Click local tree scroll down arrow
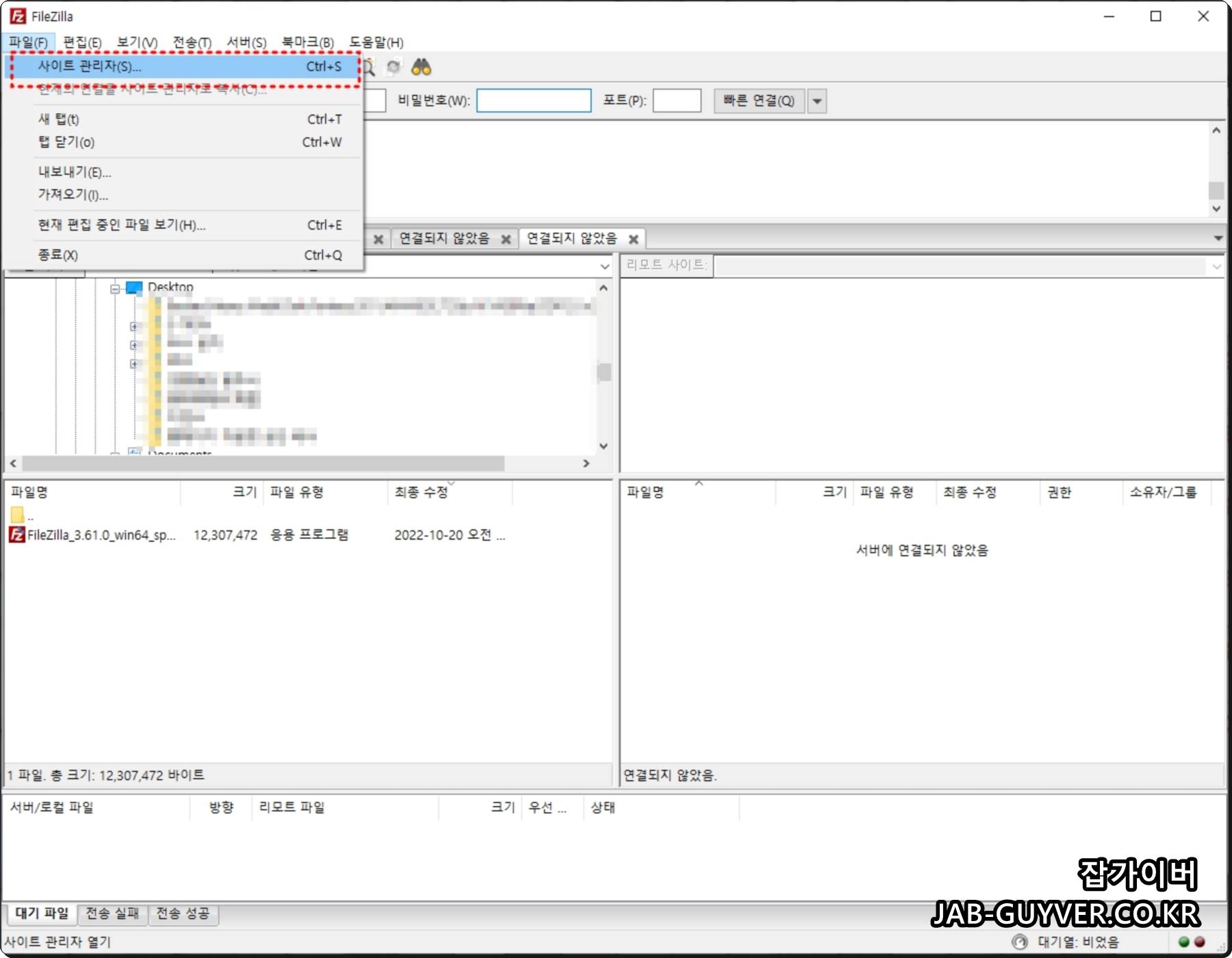This screenshot has width=1232, height=958. point(604,446)
